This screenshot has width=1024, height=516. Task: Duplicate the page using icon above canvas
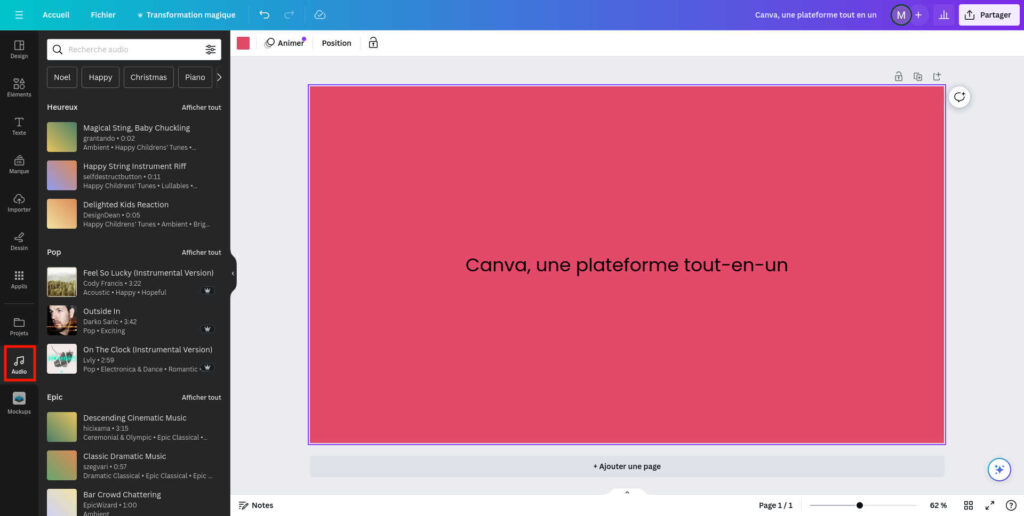coord(918,76)
